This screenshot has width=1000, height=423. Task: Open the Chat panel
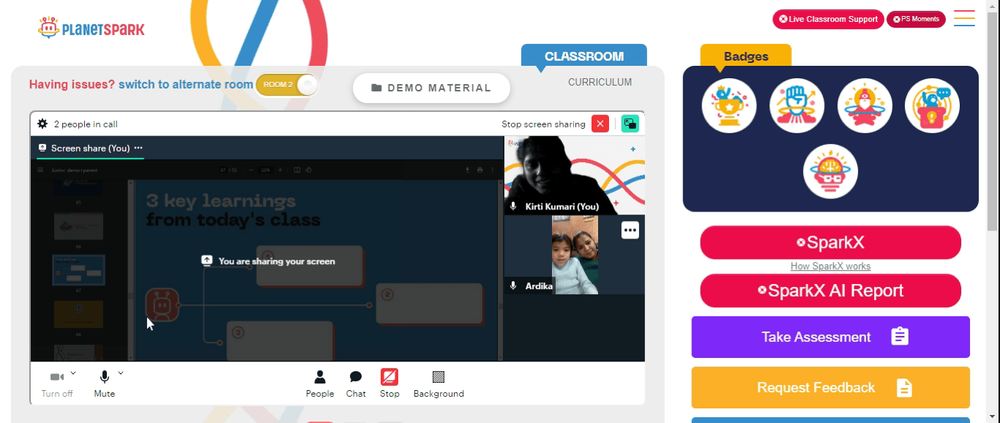click(356, 383)
